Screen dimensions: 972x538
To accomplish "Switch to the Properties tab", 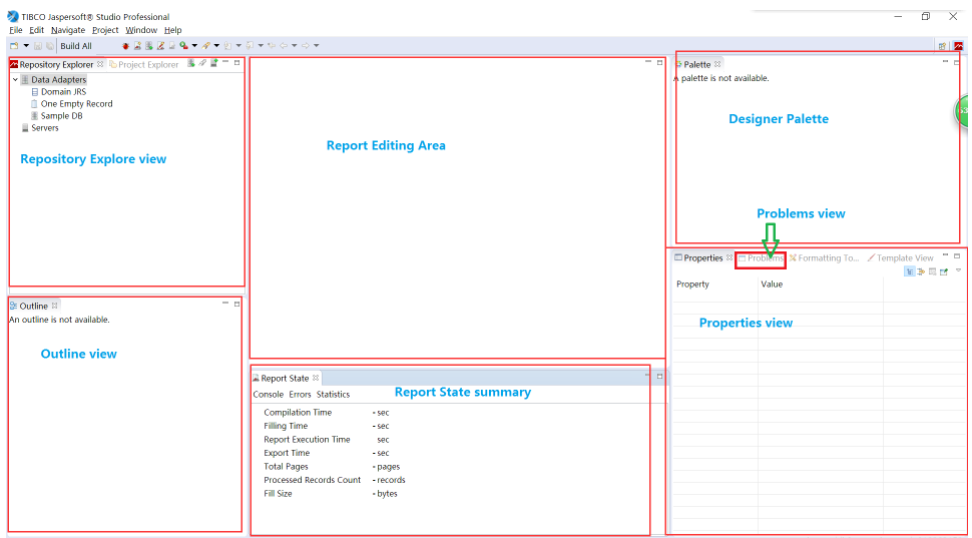I will click(704, 258).
